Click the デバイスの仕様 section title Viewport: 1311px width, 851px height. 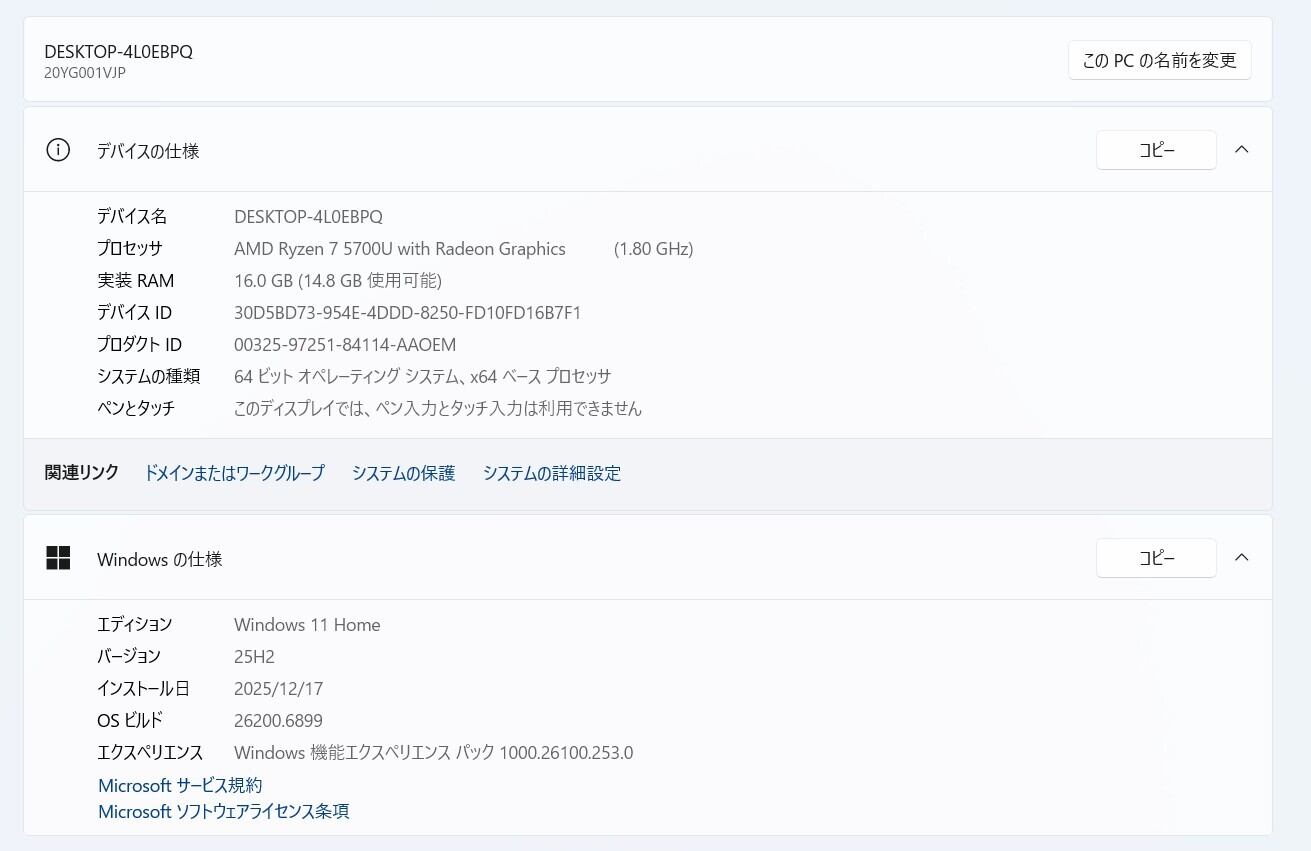[x=148, y=151]
